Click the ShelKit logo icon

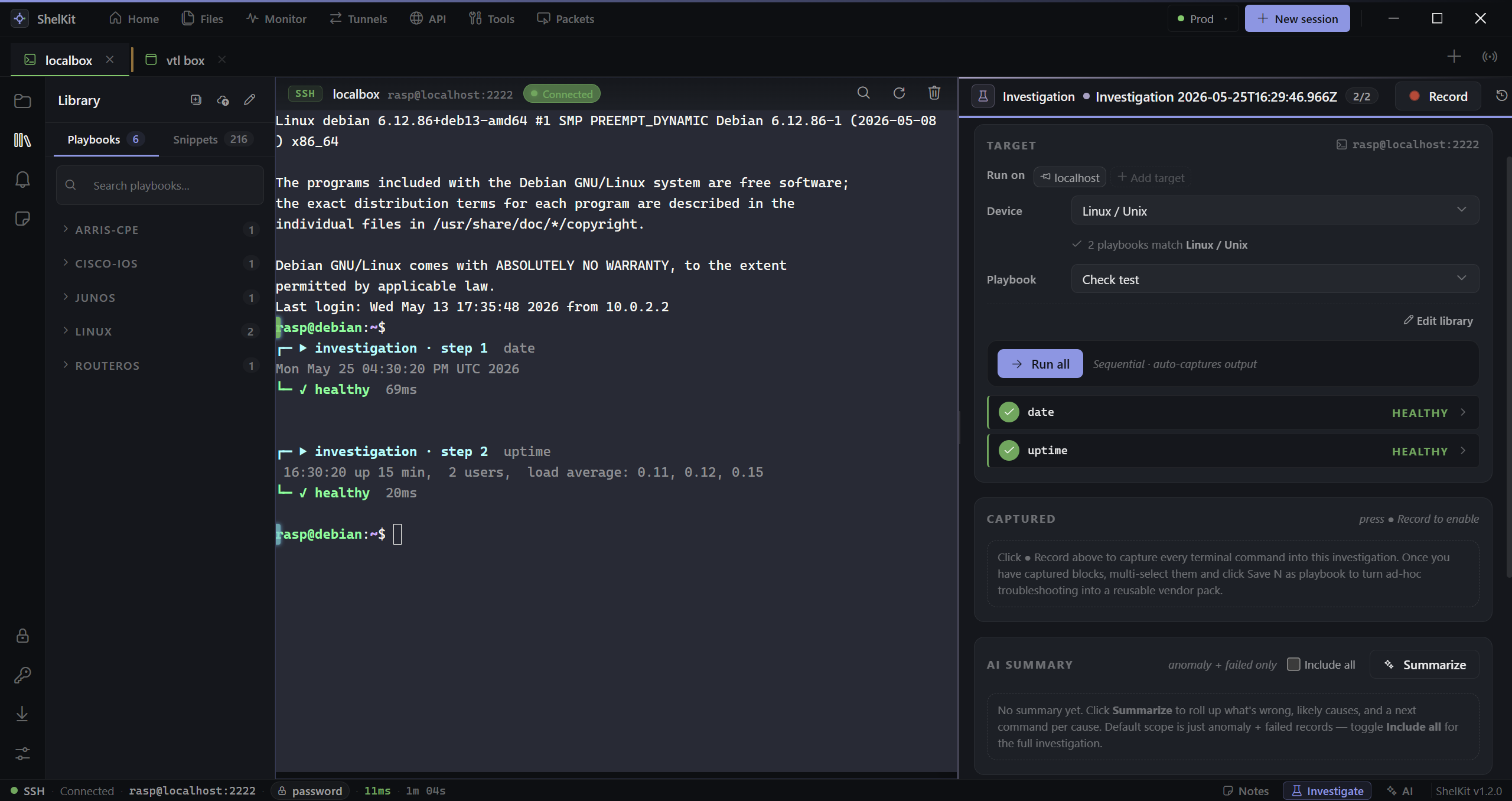19,18
